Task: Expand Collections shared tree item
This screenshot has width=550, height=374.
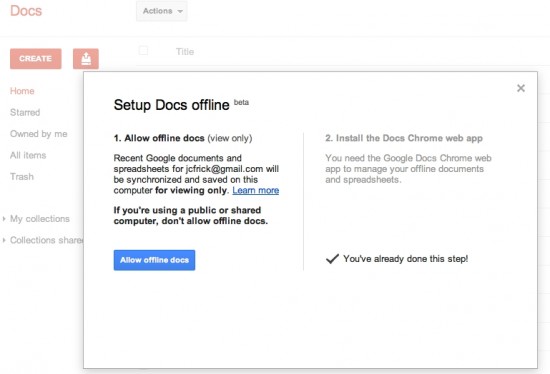Action: point(4,240)
